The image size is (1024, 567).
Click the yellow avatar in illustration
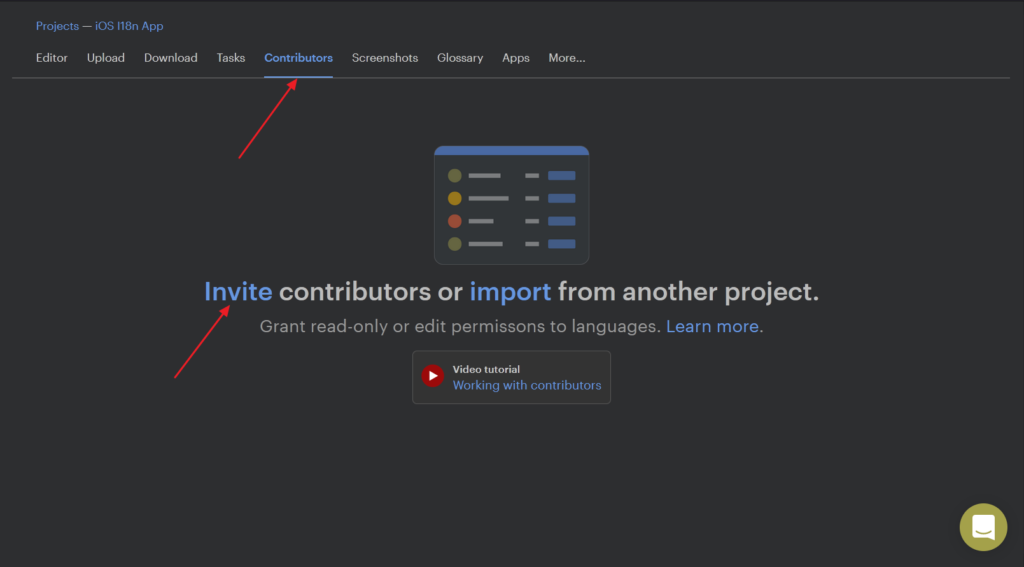455,198
